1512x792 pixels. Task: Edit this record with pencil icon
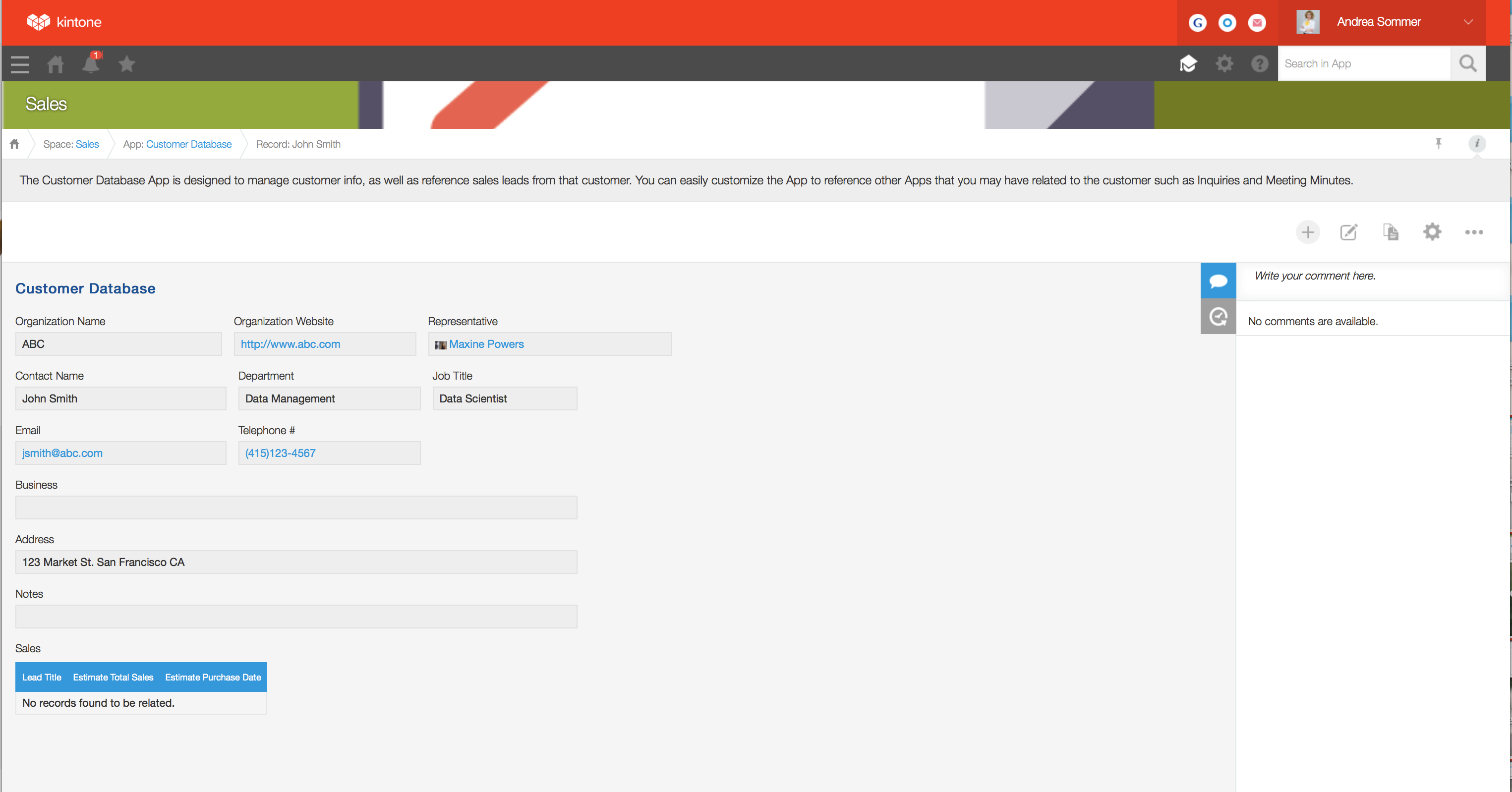[x=1349, y=232]
